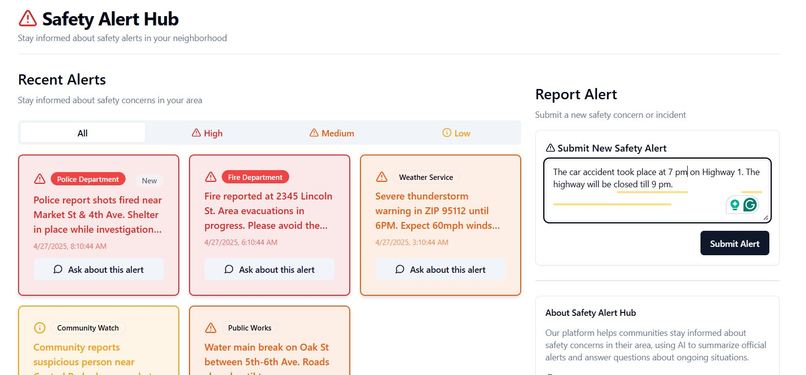Click the Police Department alert triangle icon
806x375 pixels.
click(40, 179)
